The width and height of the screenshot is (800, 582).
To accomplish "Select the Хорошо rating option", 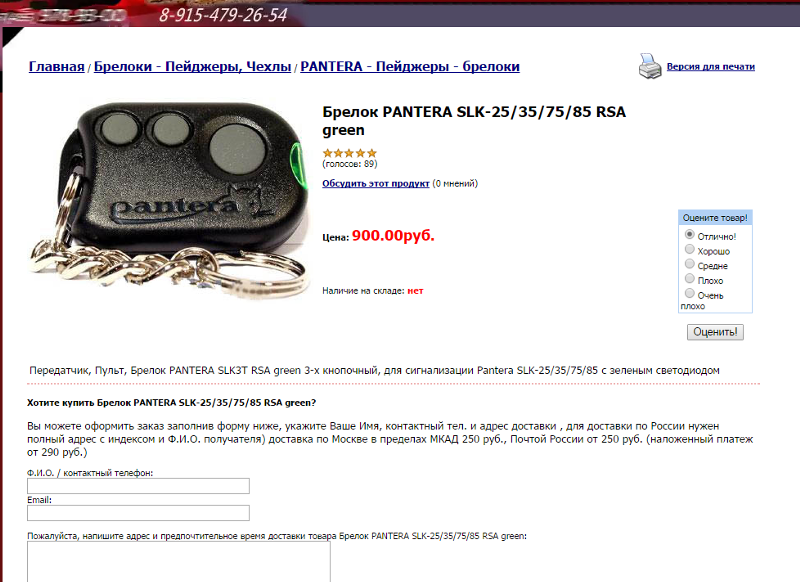I will click(x=690, y=249).
